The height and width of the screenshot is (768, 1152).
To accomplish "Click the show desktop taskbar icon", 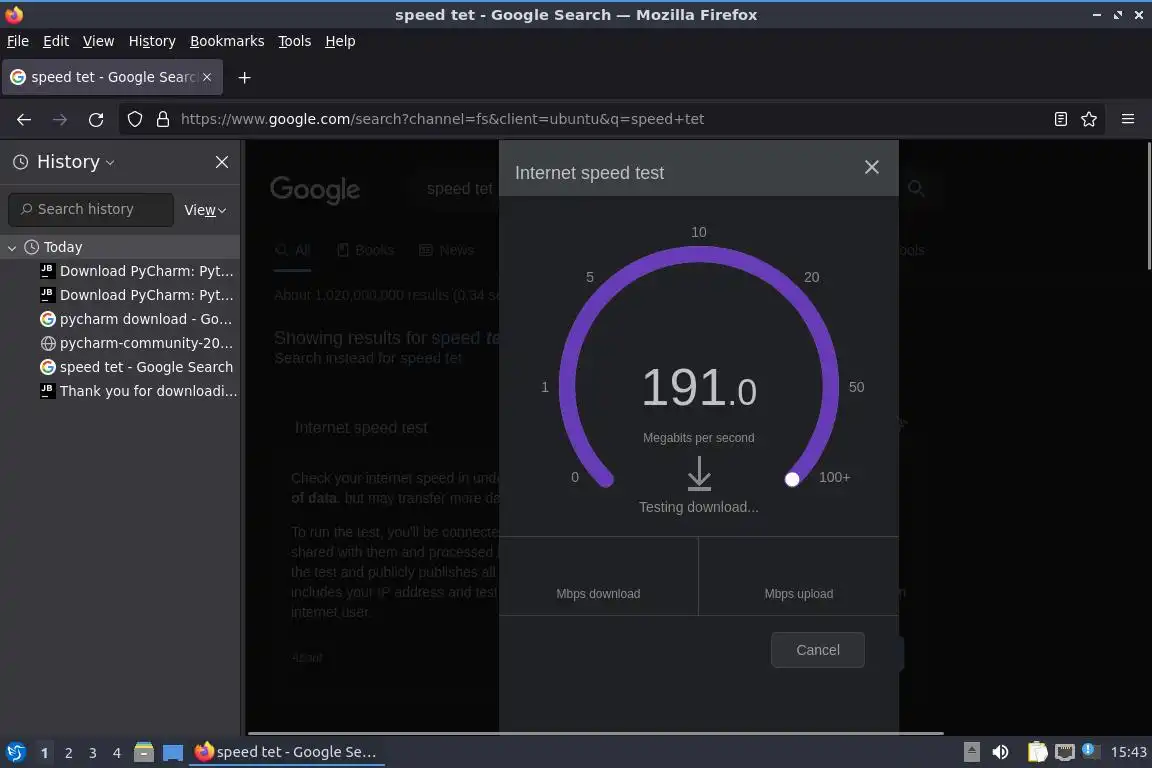I will (173, 753).
